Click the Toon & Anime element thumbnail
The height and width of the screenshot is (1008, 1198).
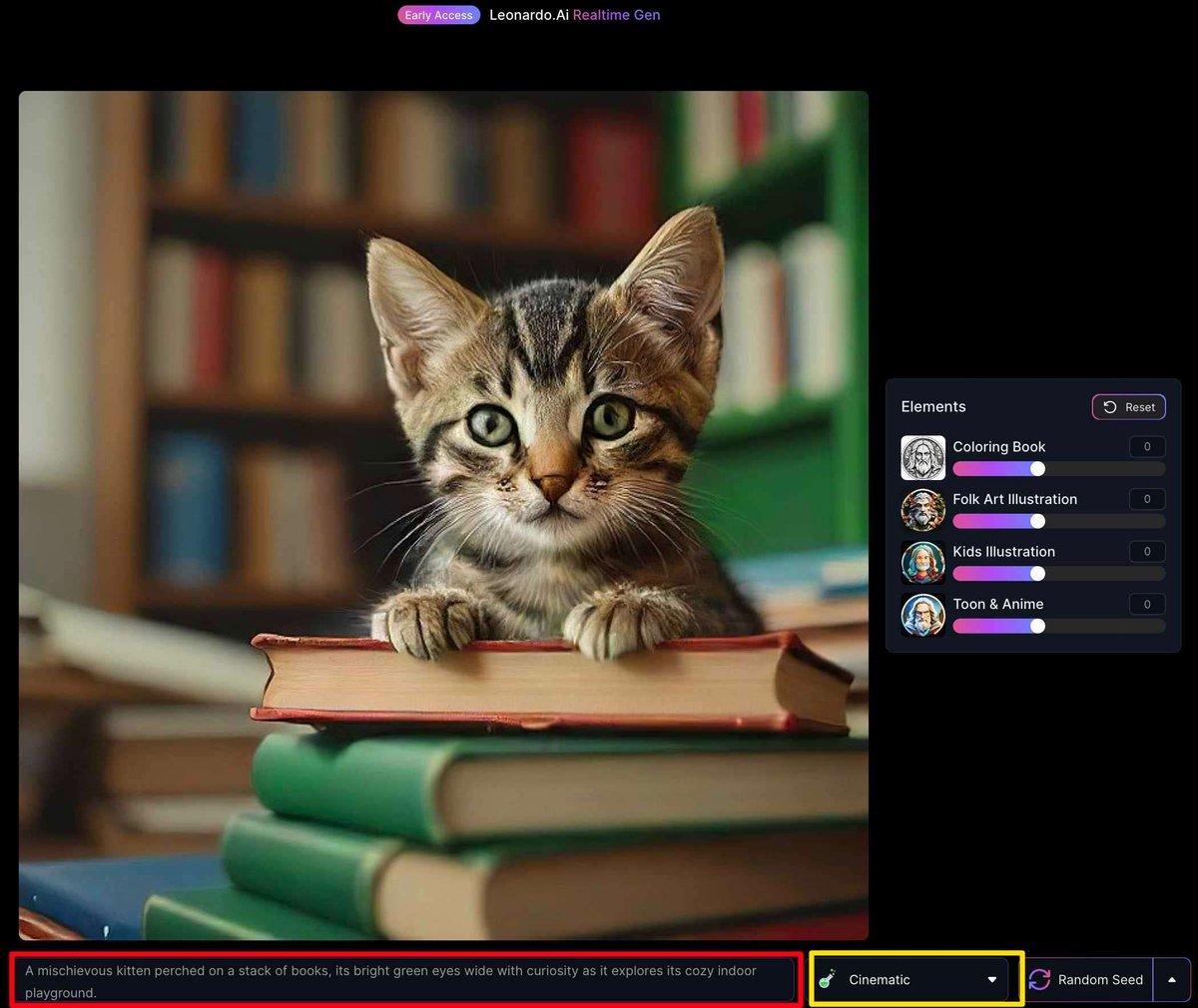point(922,615)
